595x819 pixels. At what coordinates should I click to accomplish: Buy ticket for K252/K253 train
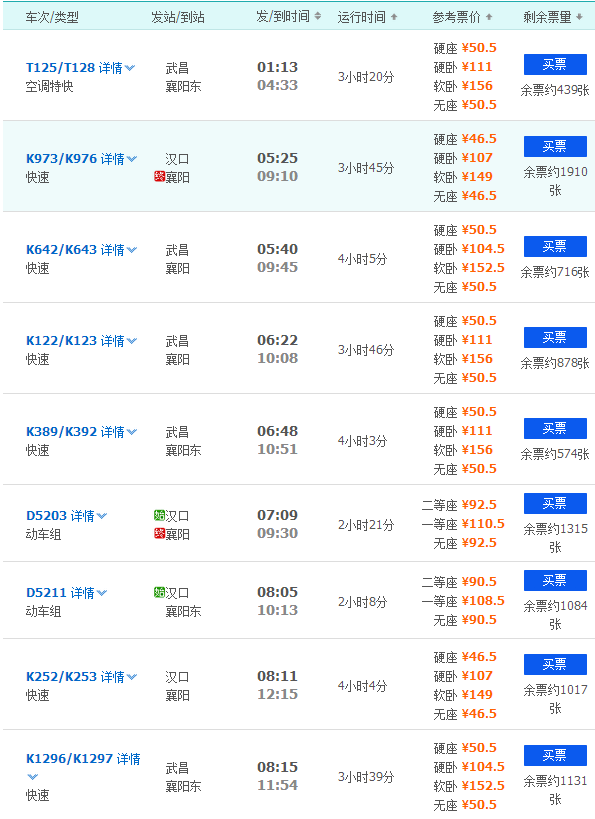click(x=555, y=664)
